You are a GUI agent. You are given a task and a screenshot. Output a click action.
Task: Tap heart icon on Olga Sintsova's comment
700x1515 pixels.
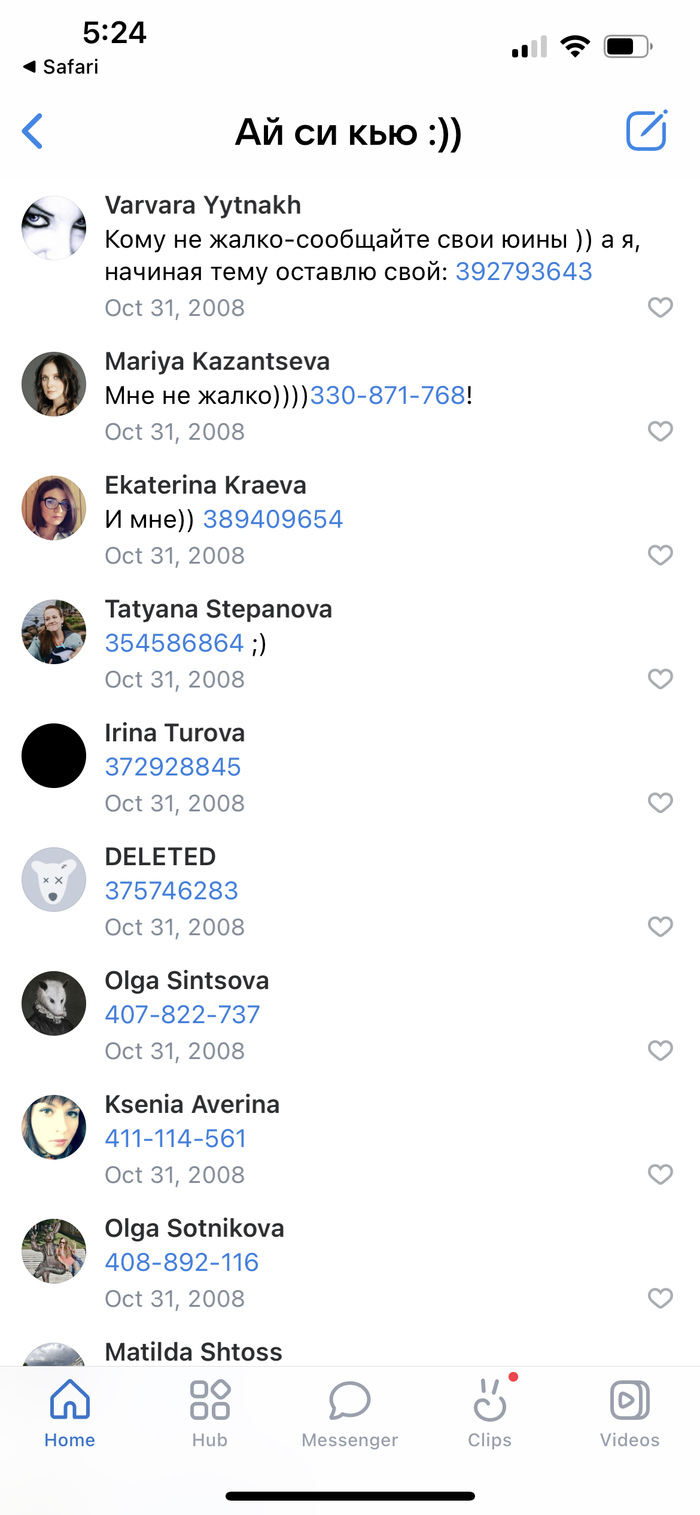(x=660, y=1051)
